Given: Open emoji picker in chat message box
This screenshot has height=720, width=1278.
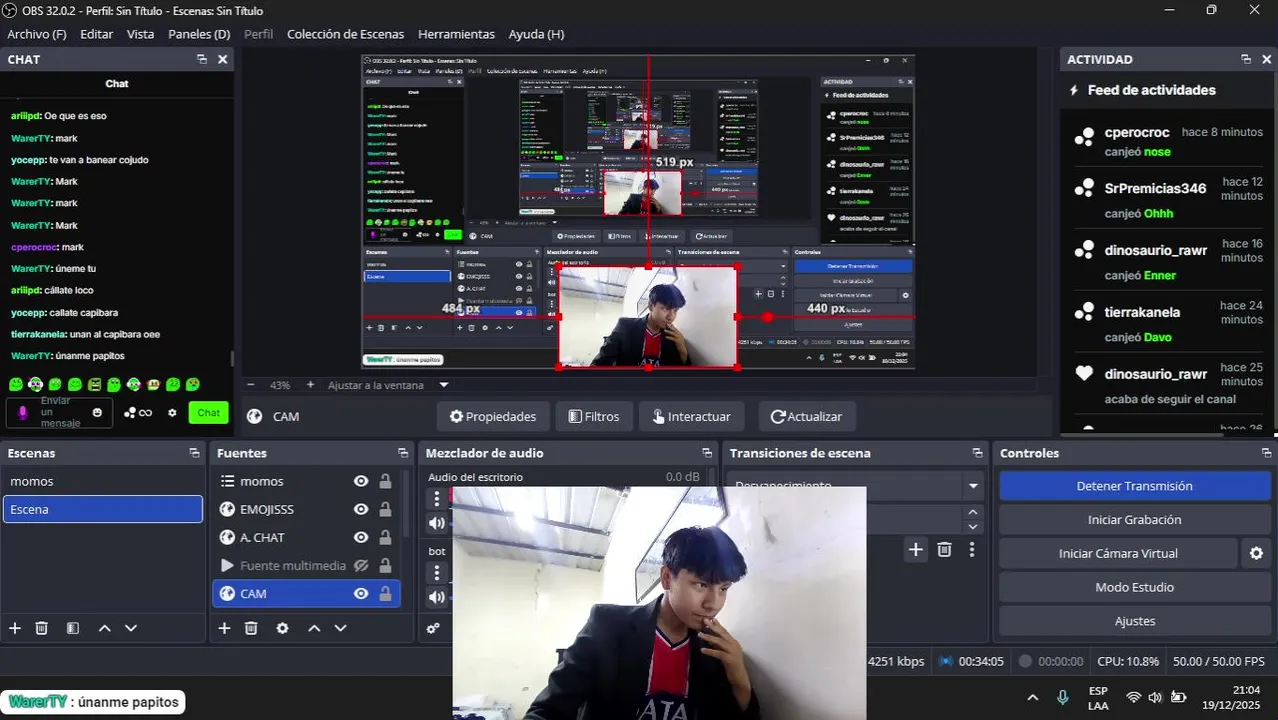Looking at the screenshot, I should pyautogui.click(x=97, y=412).
